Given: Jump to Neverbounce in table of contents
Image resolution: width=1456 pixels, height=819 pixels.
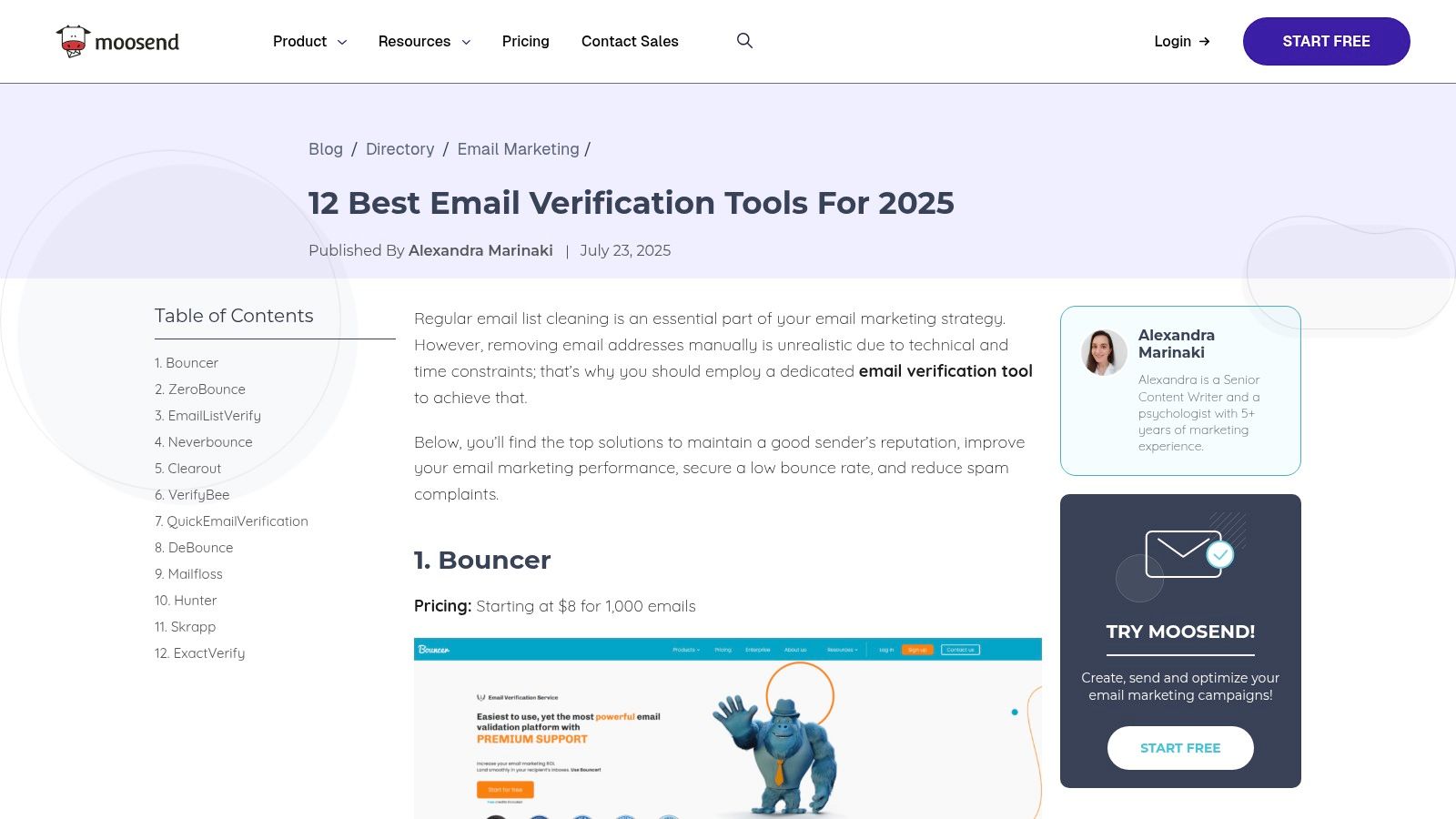Looking at the screenshot, I should [x=204, y=442].
